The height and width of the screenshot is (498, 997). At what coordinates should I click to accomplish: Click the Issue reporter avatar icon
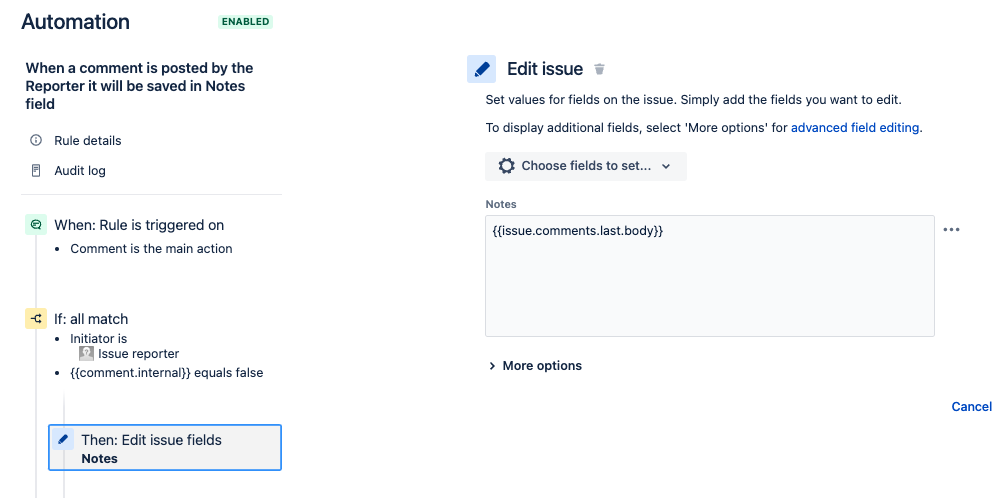[86, 354]
